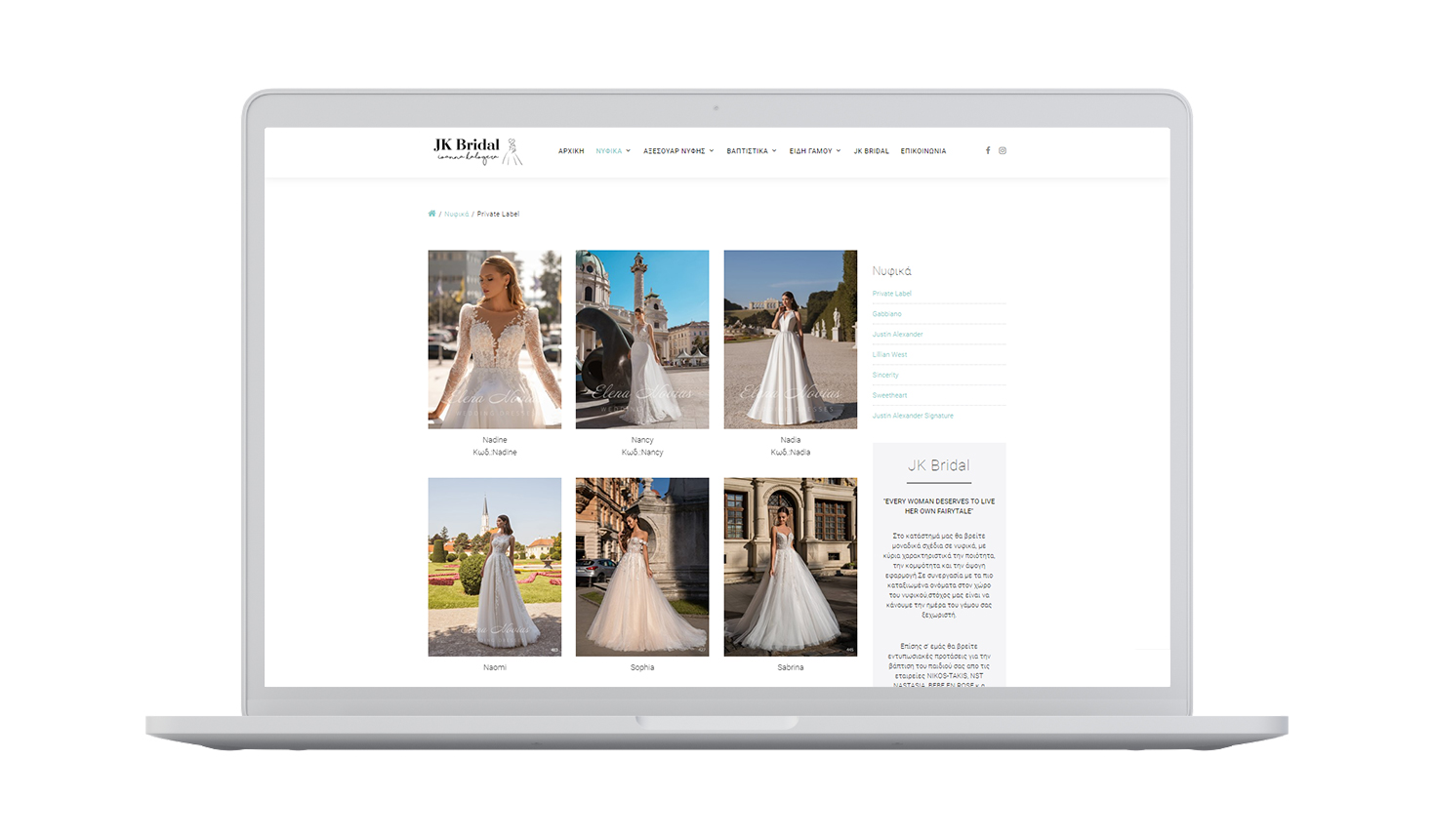This screenshot has height=840, width=1434.
Task: Open the Nadine dress thumbnail
Action: pos(495,340)
